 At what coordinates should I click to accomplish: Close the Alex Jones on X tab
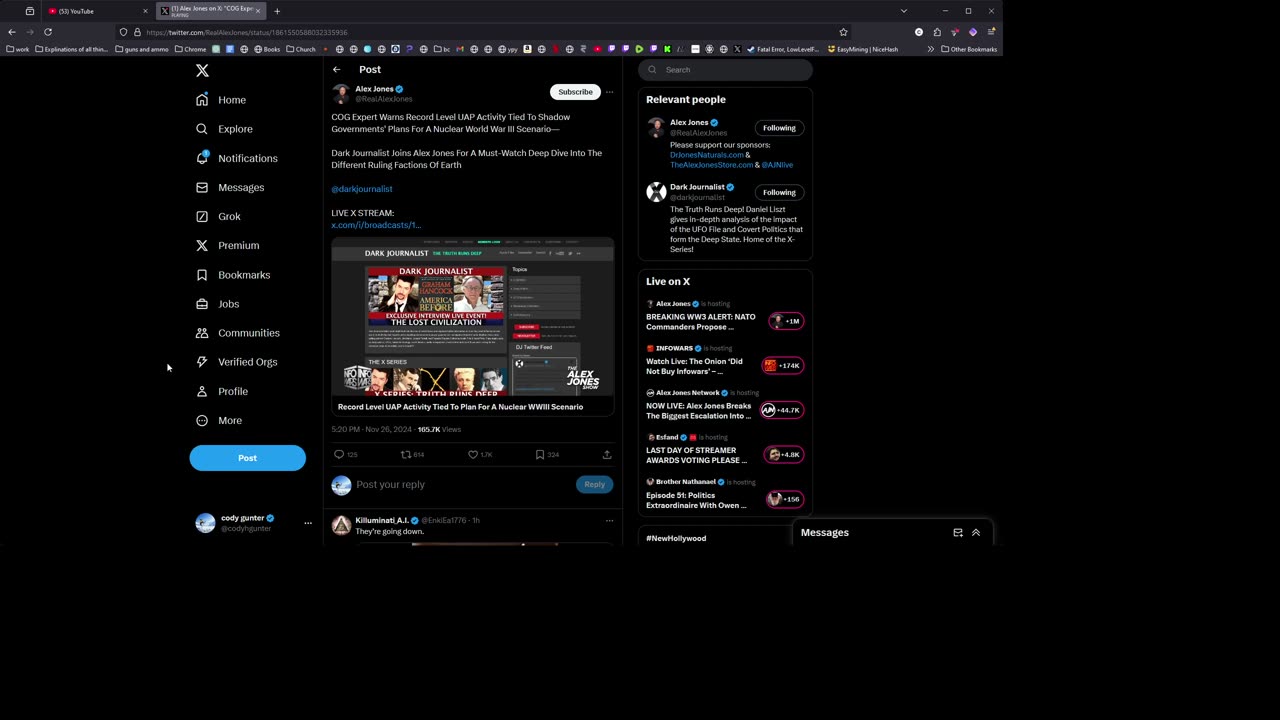click(258, 11)
